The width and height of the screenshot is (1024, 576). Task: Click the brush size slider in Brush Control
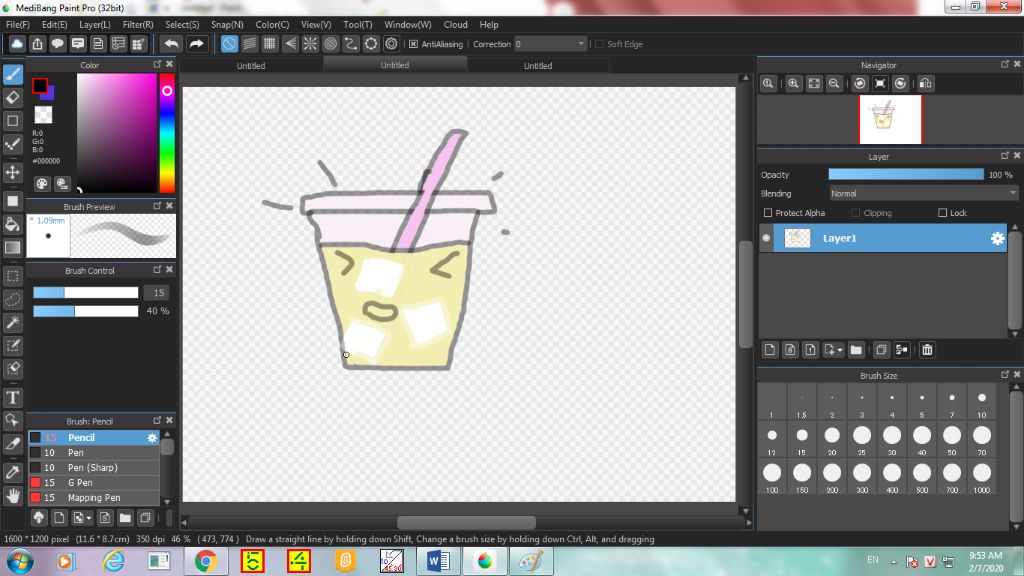[86, 293]
